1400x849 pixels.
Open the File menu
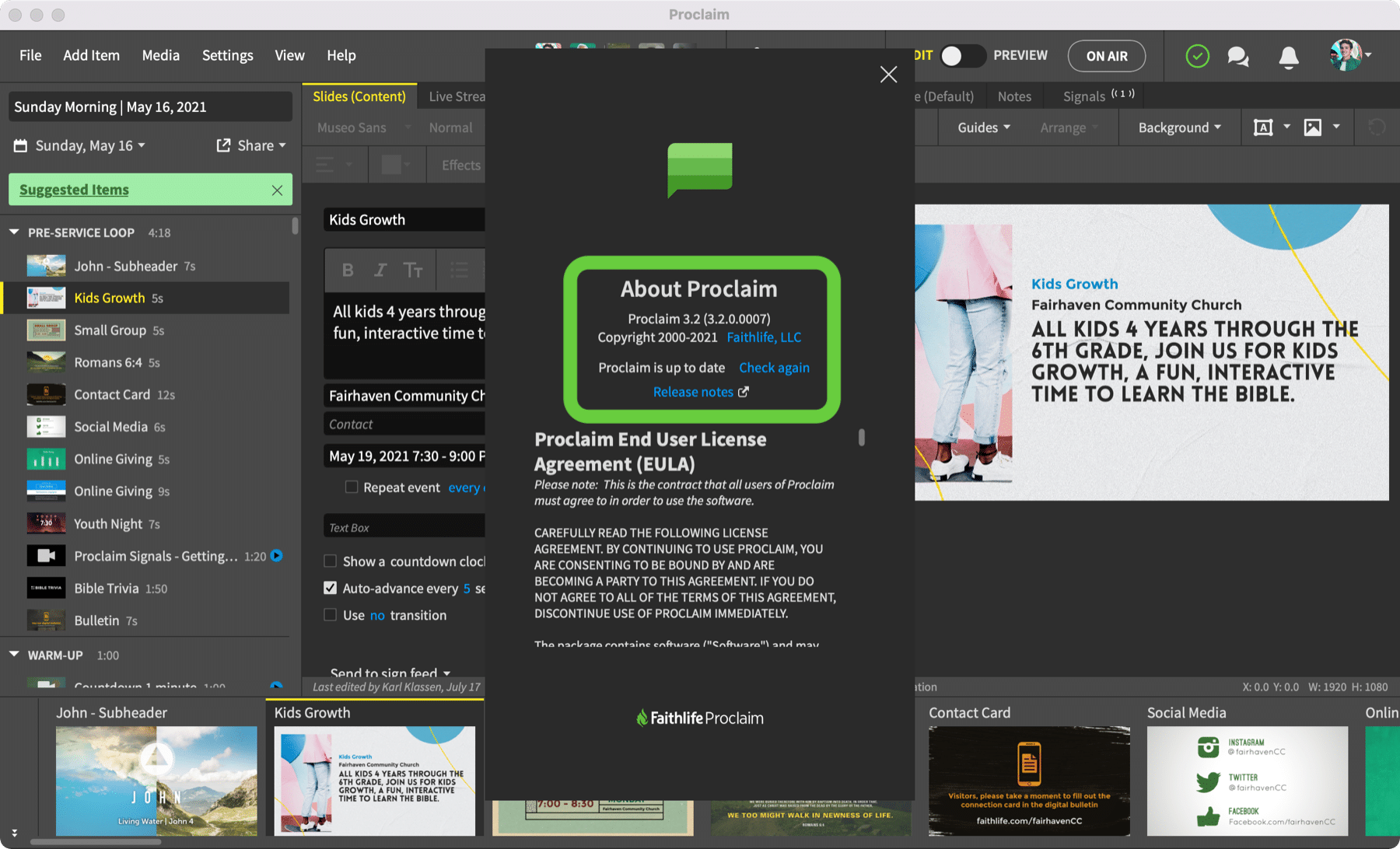coord(30,55)
